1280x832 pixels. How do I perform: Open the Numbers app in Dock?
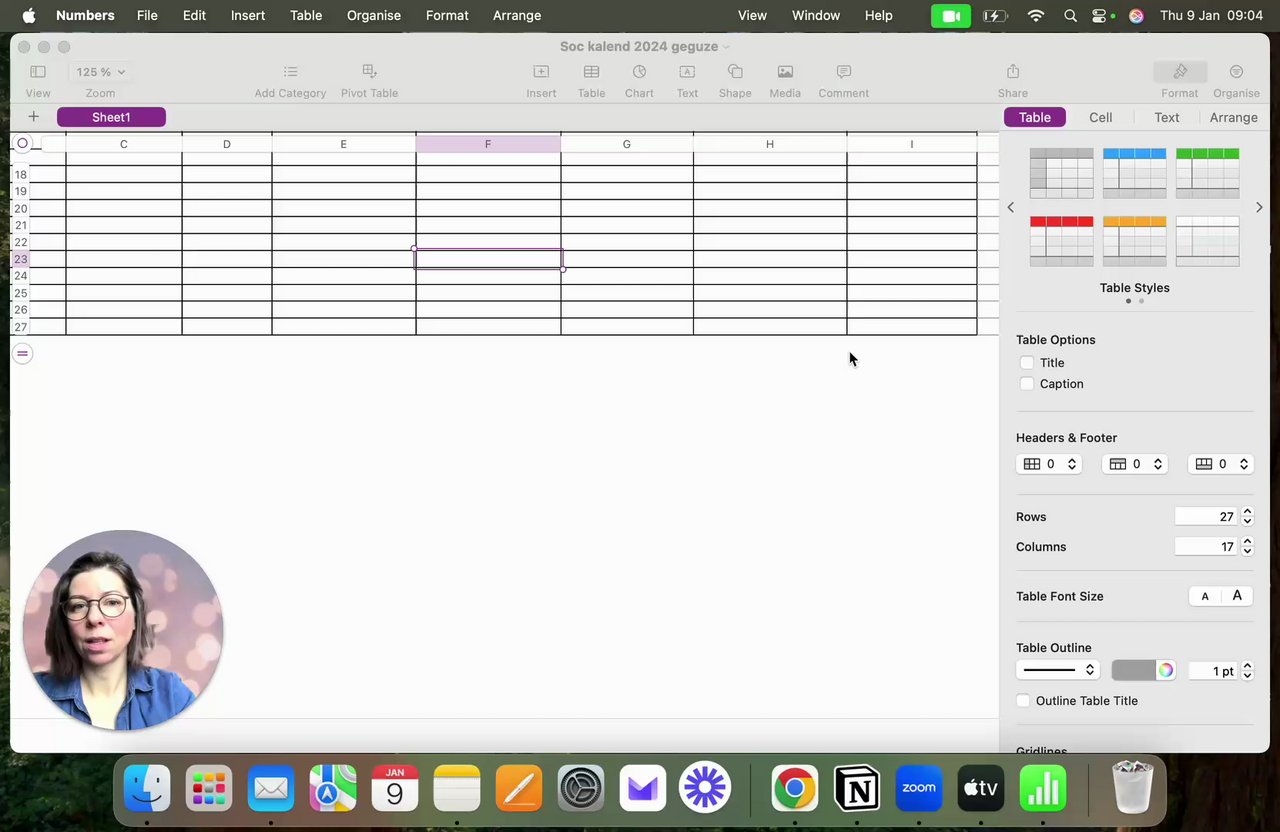point(1043,789)
